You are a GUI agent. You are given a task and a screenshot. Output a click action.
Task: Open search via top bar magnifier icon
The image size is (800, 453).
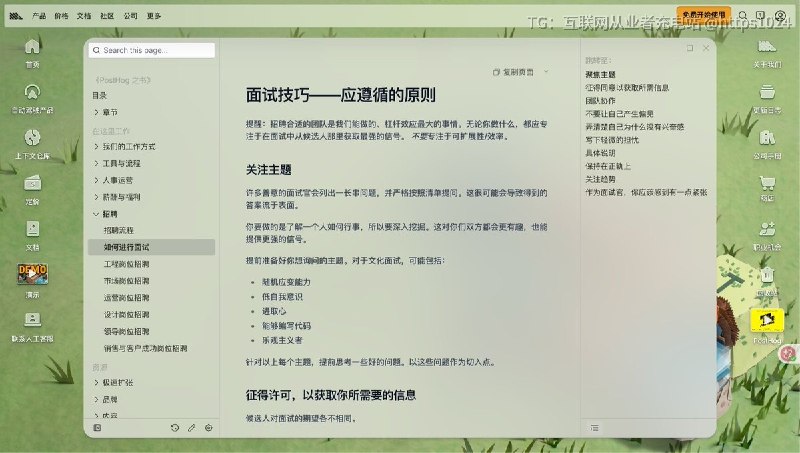743,16
